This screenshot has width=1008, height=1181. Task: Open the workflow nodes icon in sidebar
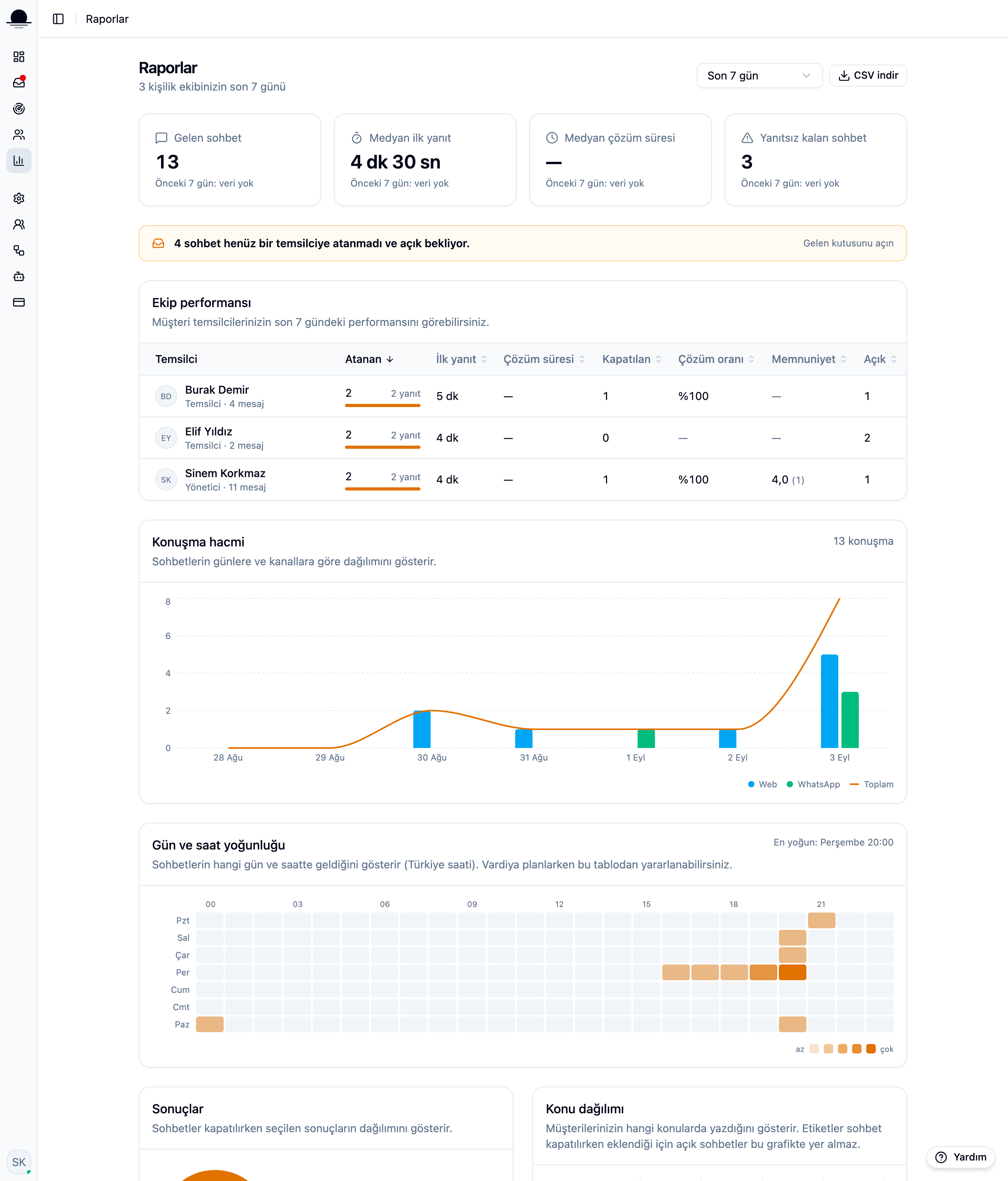pyautogui.click(x=19, y=250)
